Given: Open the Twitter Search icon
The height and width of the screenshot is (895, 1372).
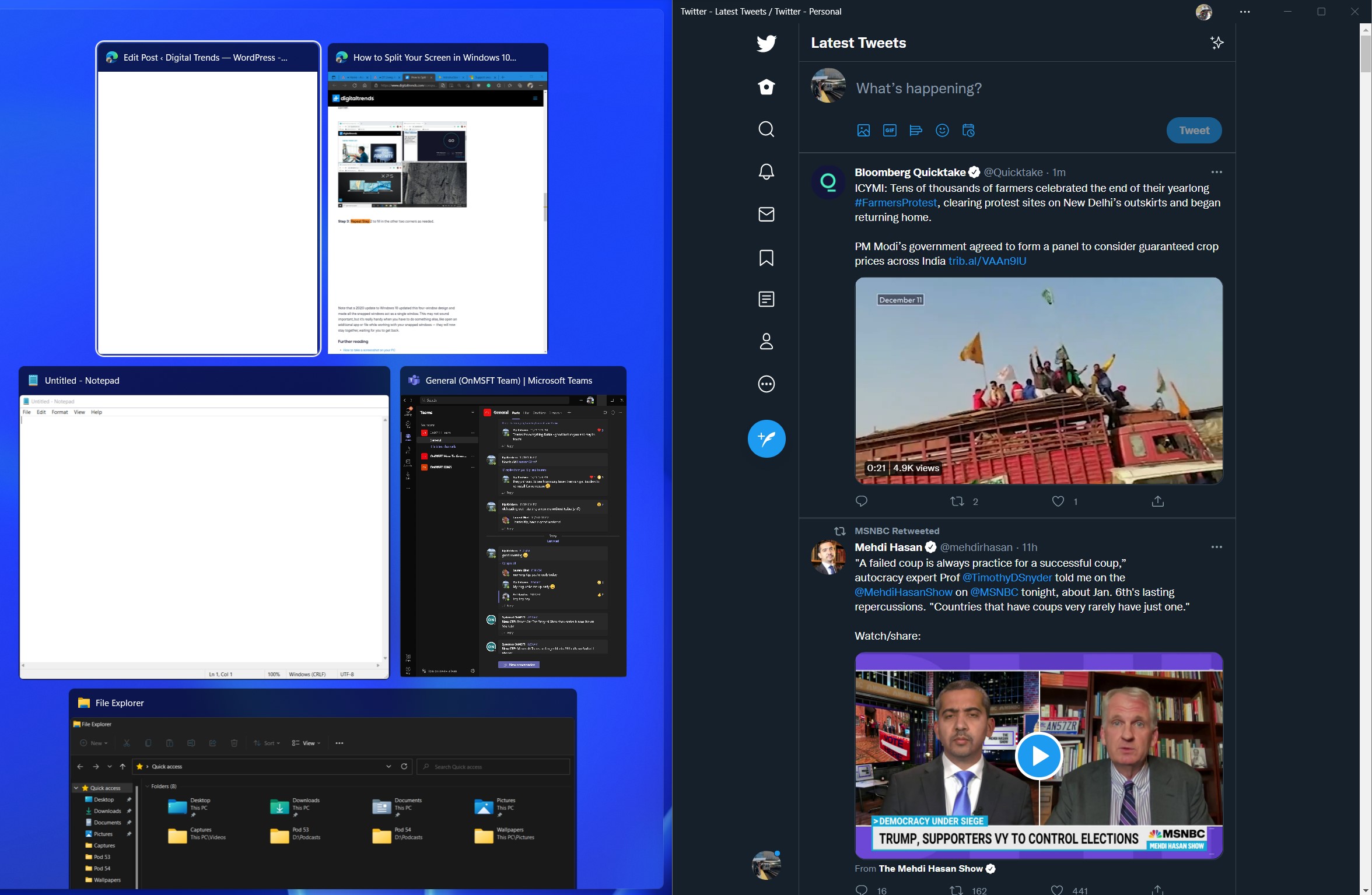Looking at the screenshot, I should tap(766, 128).
